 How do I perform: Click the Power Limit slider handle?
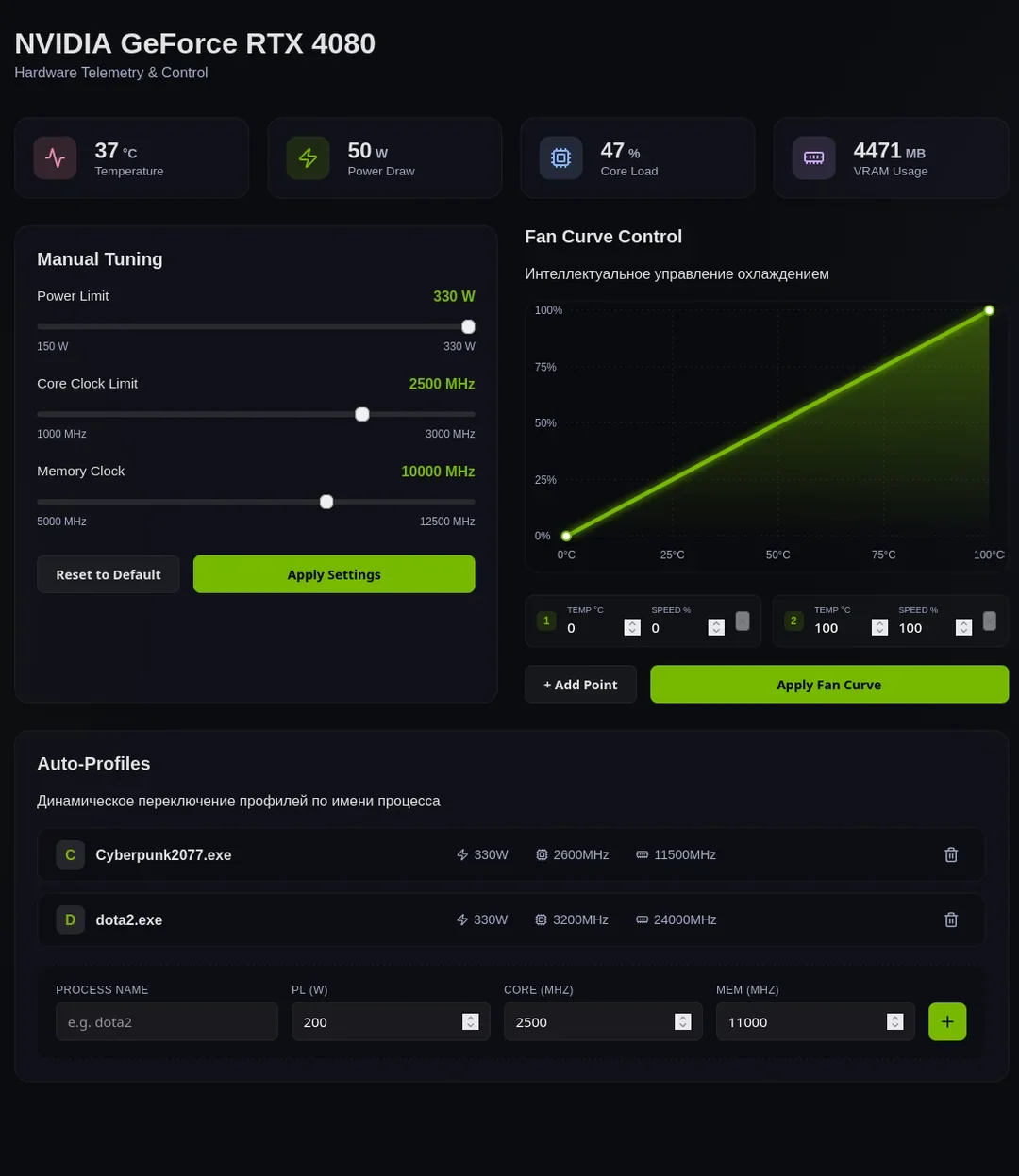pyautogui.click(x=468, y=326)
